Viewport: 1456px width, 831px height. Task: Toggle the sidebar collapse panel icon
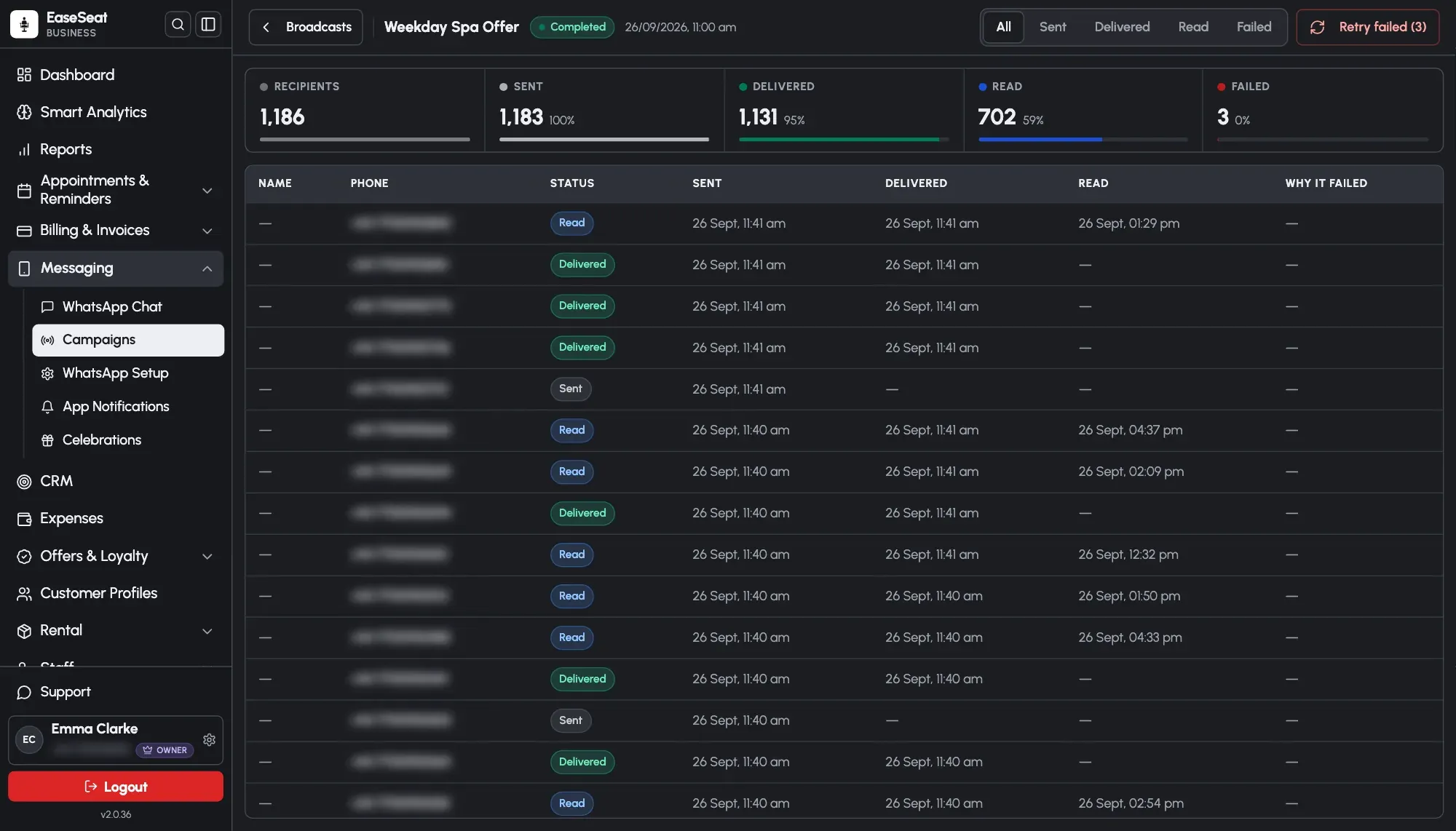pos(208,24)
